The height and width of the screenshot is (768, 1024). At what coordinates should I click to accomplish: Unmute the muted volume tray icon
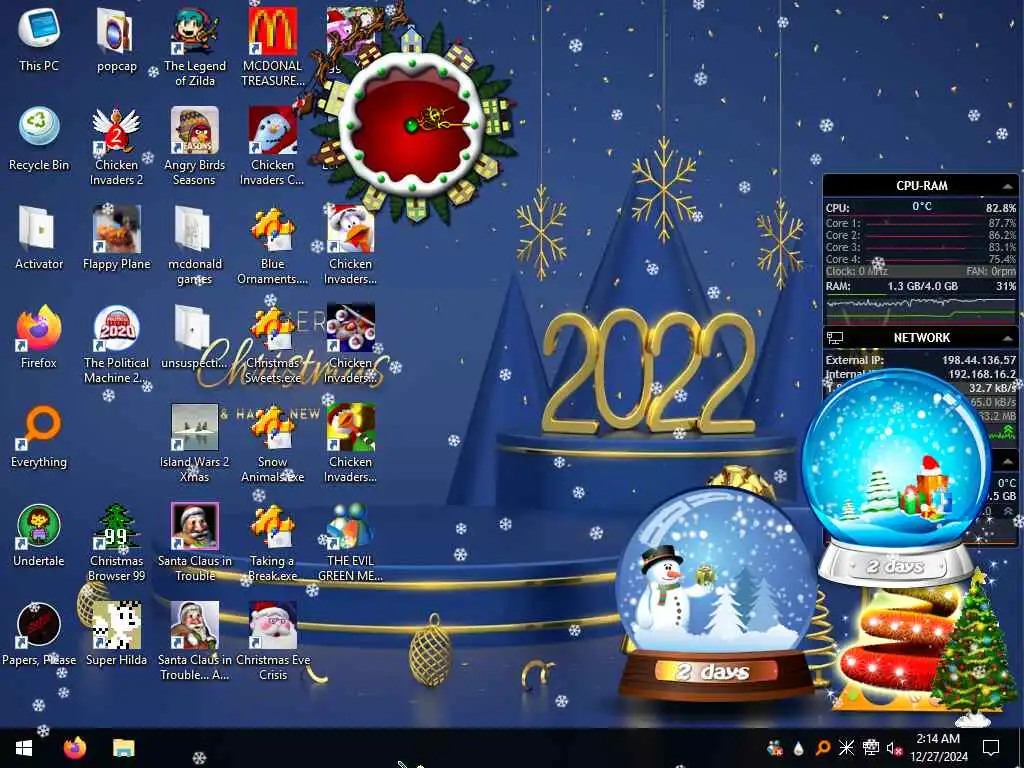point(895,748)
